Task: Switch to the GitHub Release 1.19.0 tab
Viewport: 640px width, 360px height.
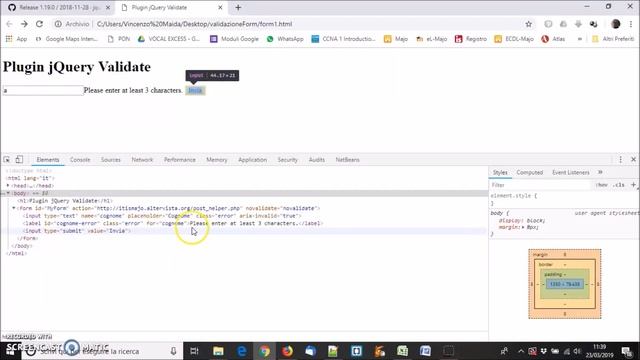Action: (60, 7)
